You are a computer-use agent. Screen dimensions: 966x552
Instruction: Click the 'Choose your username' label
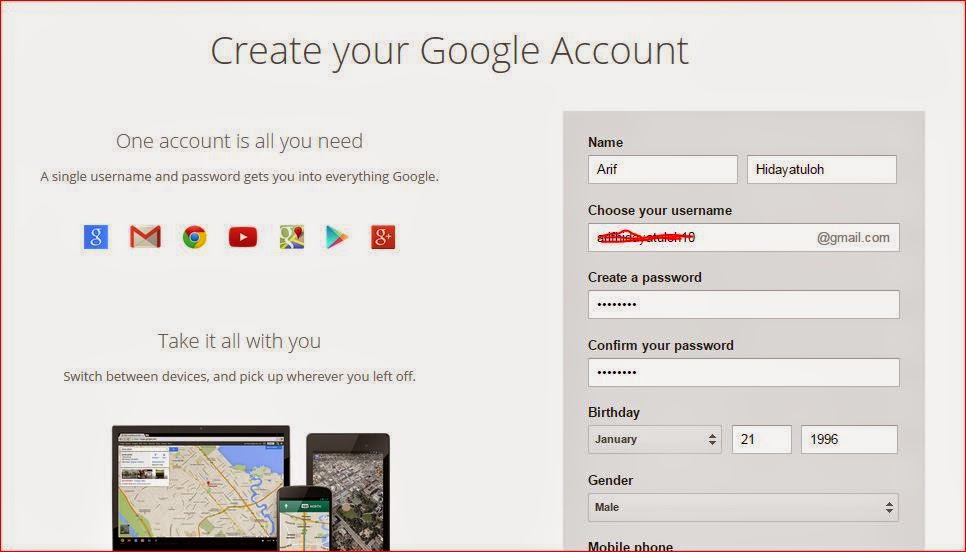point(660,210)
